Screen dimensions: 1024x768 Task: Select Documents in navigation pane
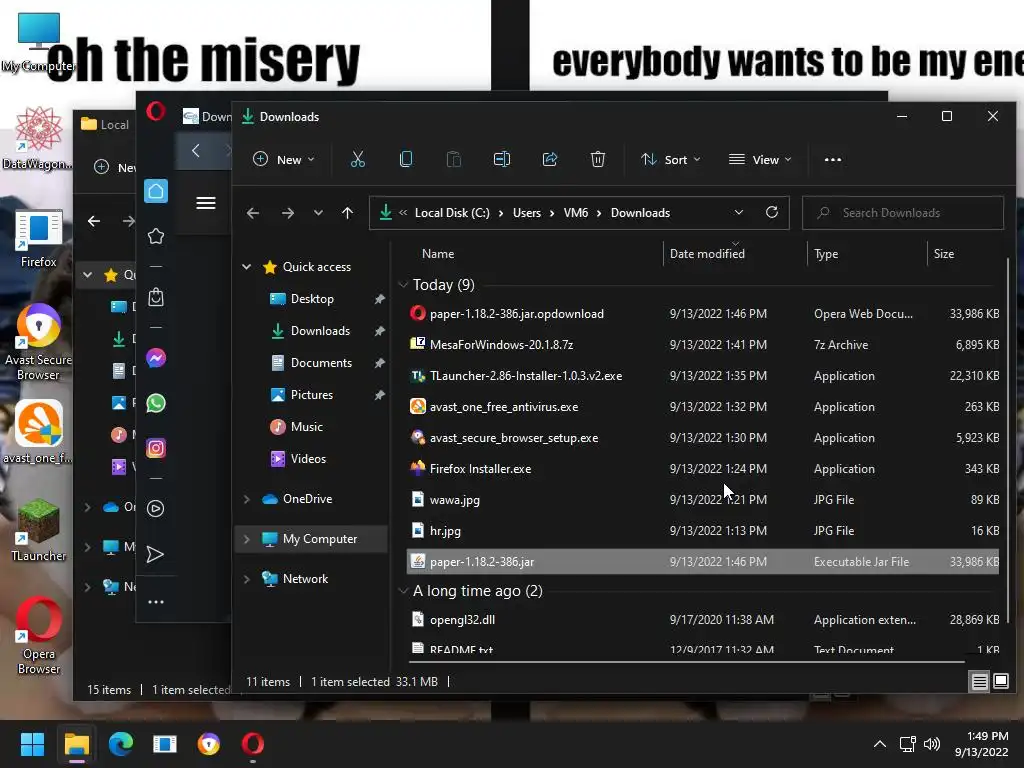point(321,362)
